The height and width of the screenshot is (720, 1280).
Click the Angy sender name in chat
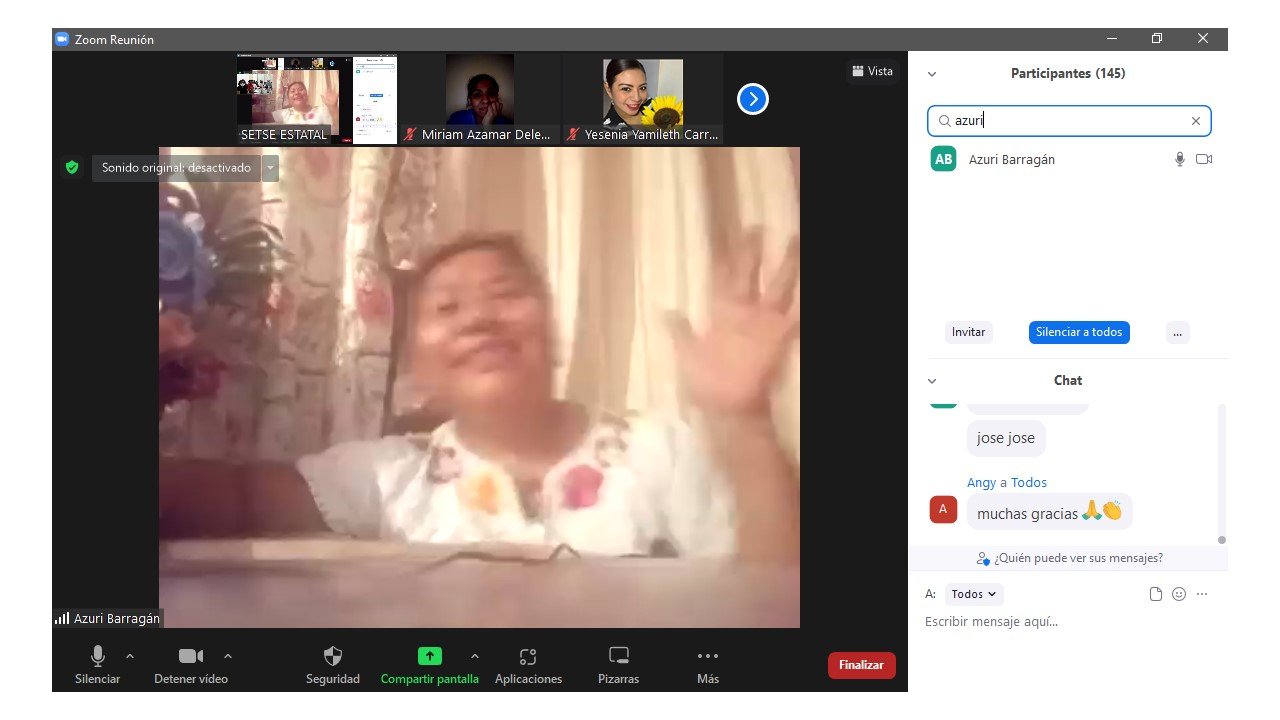[981, 482]
